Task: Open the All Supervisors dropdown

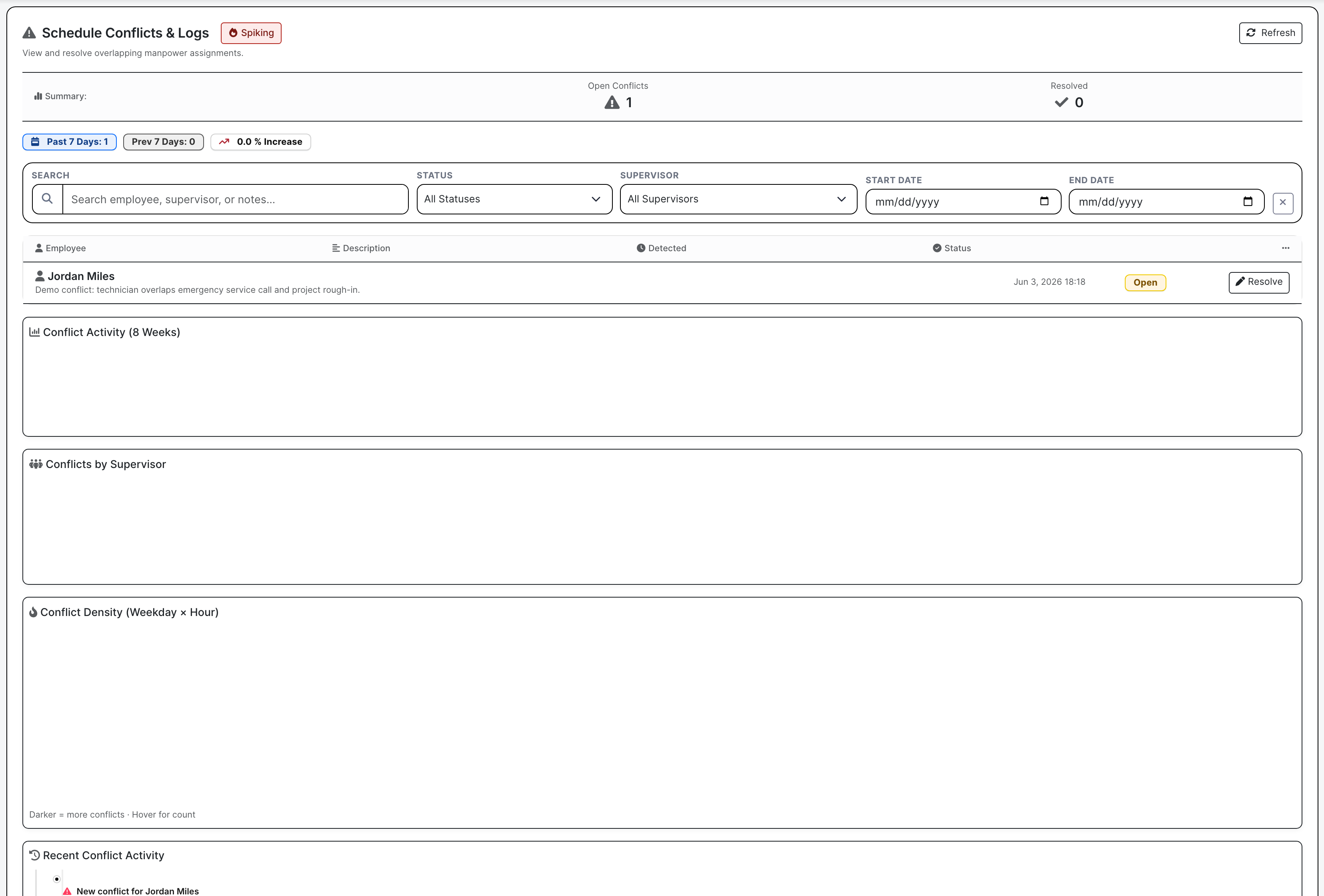Action: point(738,199)
